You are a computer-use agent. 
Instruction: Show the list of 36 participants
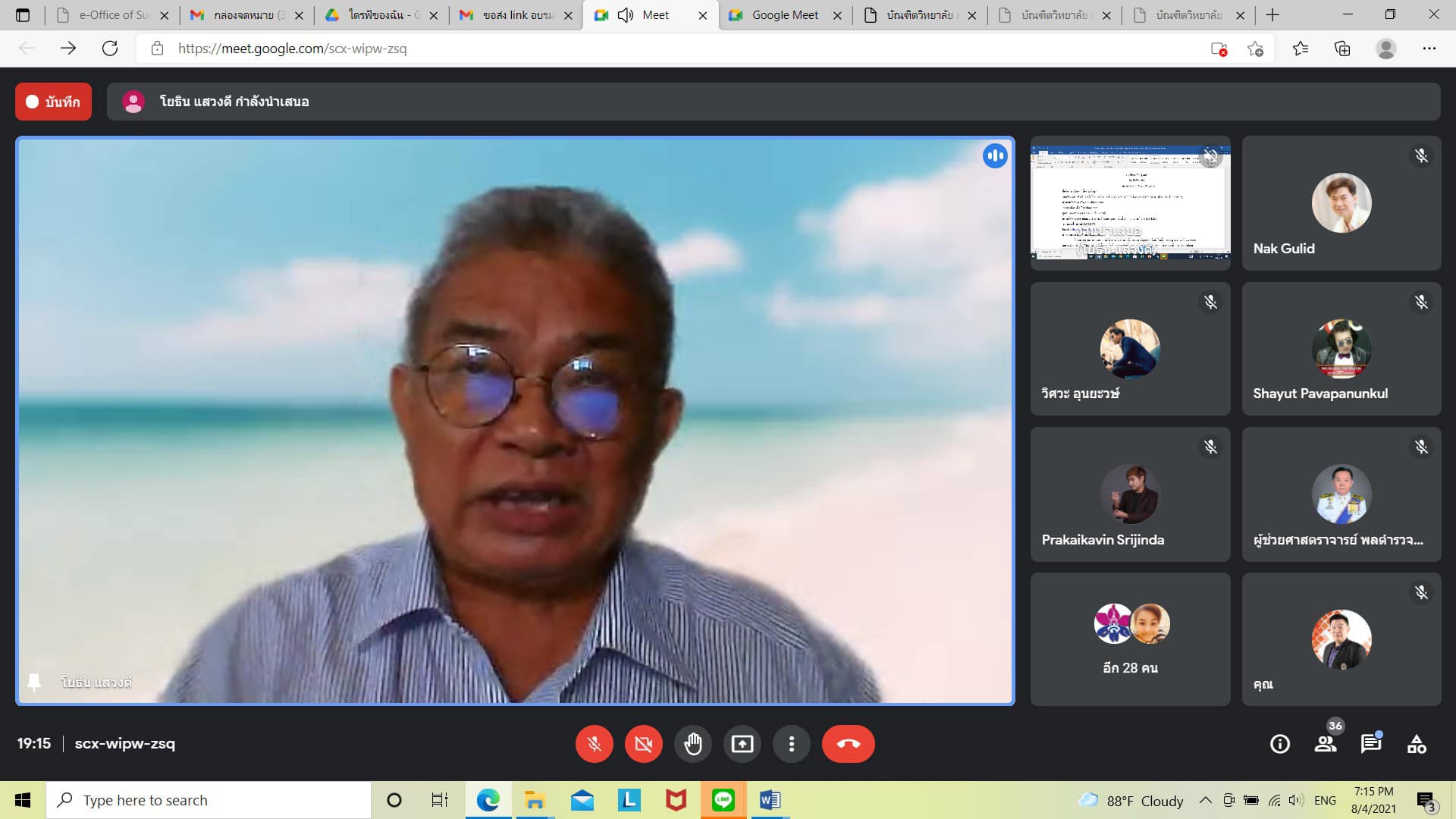pyautogui.click(x=1326, y=744)
